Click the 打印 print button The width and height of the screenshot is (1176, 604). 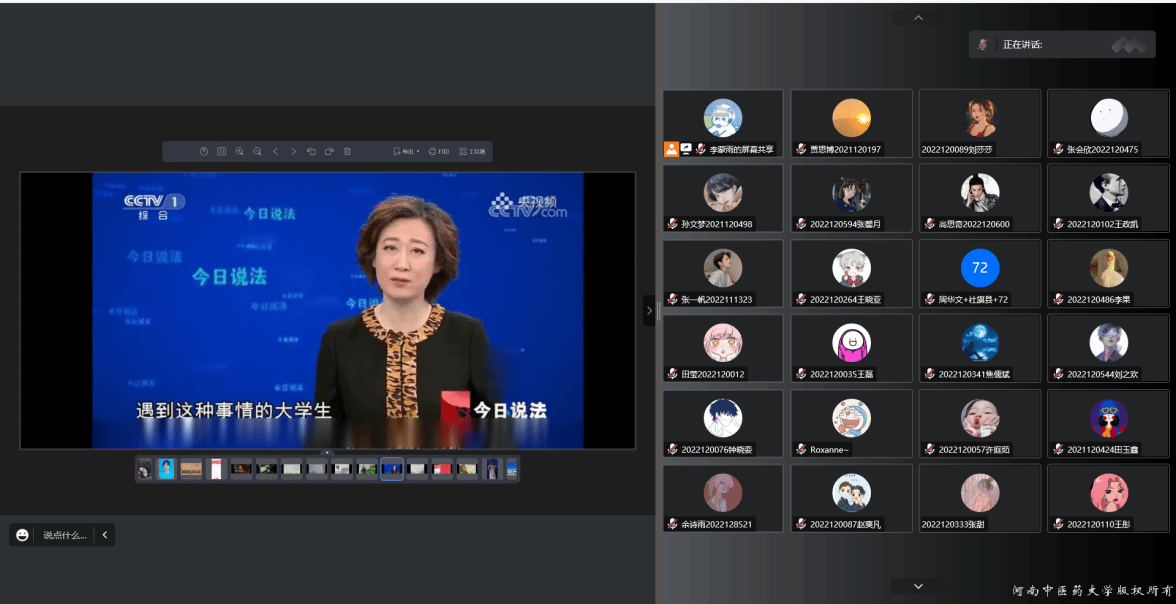(439, 151)
